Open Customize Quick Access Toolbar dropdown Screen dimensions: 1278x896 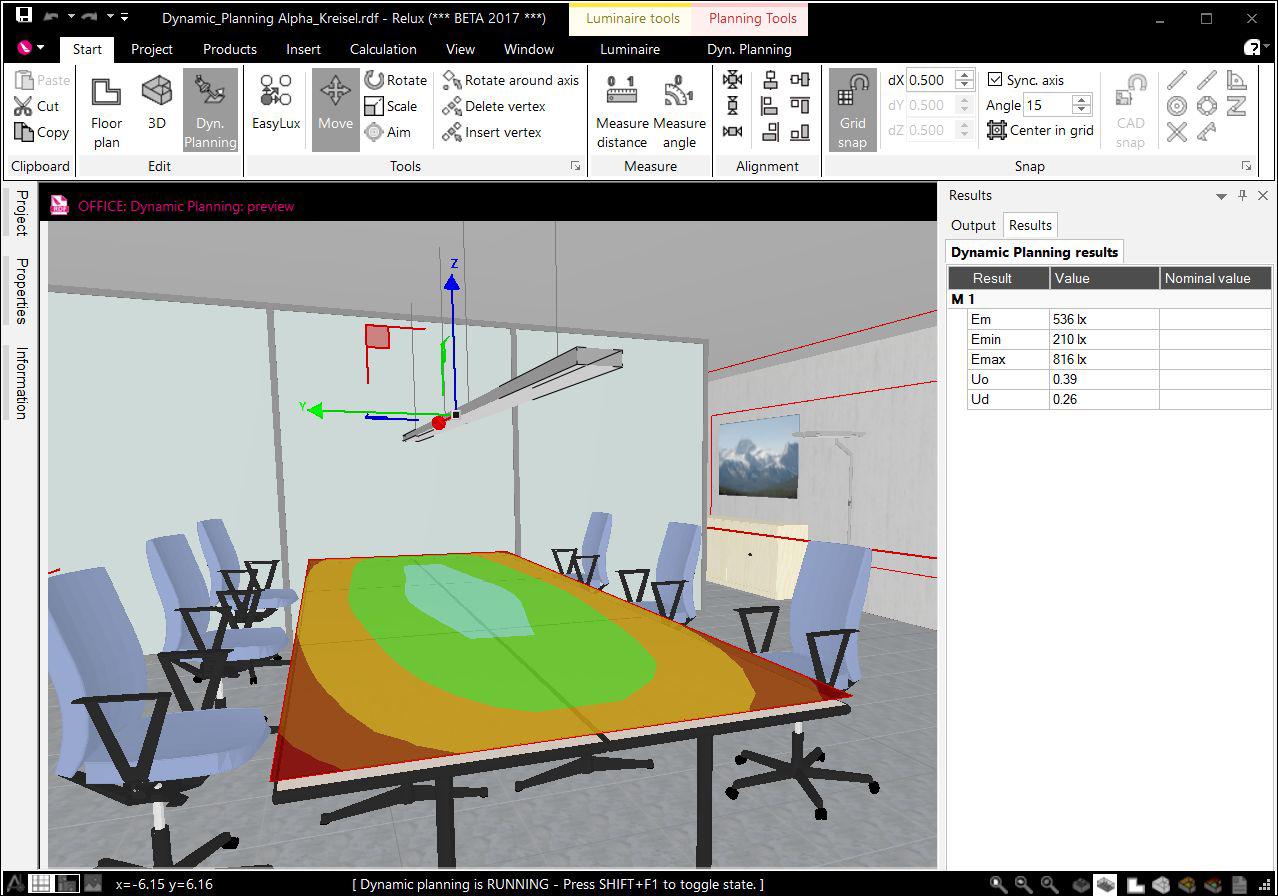[x=124, y=17]
